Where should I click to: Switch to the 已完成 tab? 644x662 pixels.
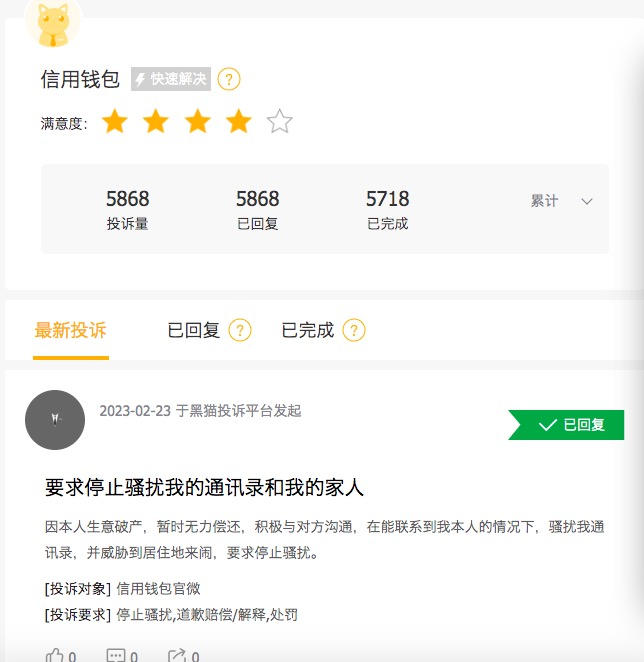tap(307, 330)
